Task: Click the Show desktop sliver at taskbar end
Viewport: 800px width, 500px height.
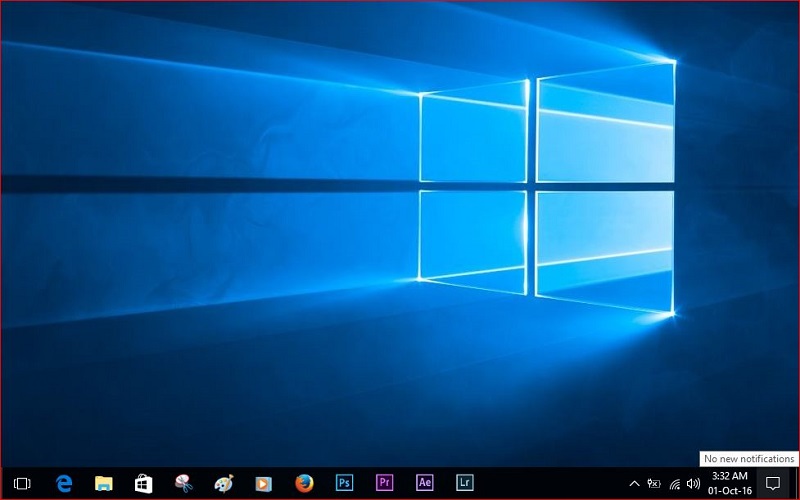Action: click(795, 483)
